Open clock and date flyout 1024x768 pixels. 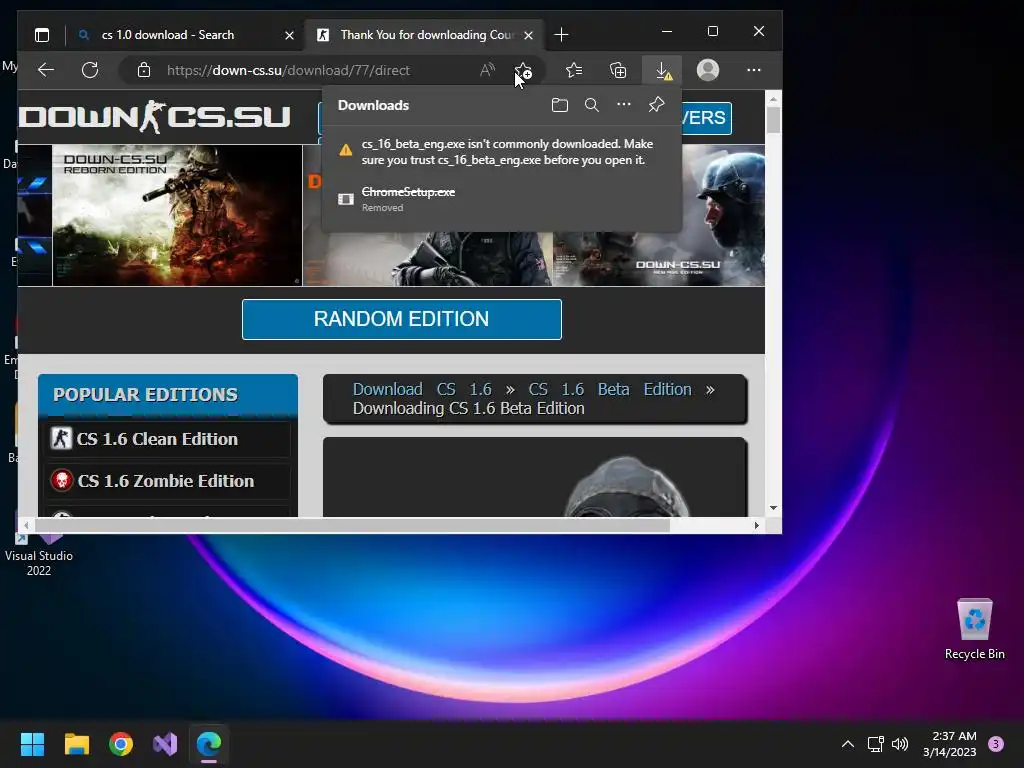click(950, 744)
